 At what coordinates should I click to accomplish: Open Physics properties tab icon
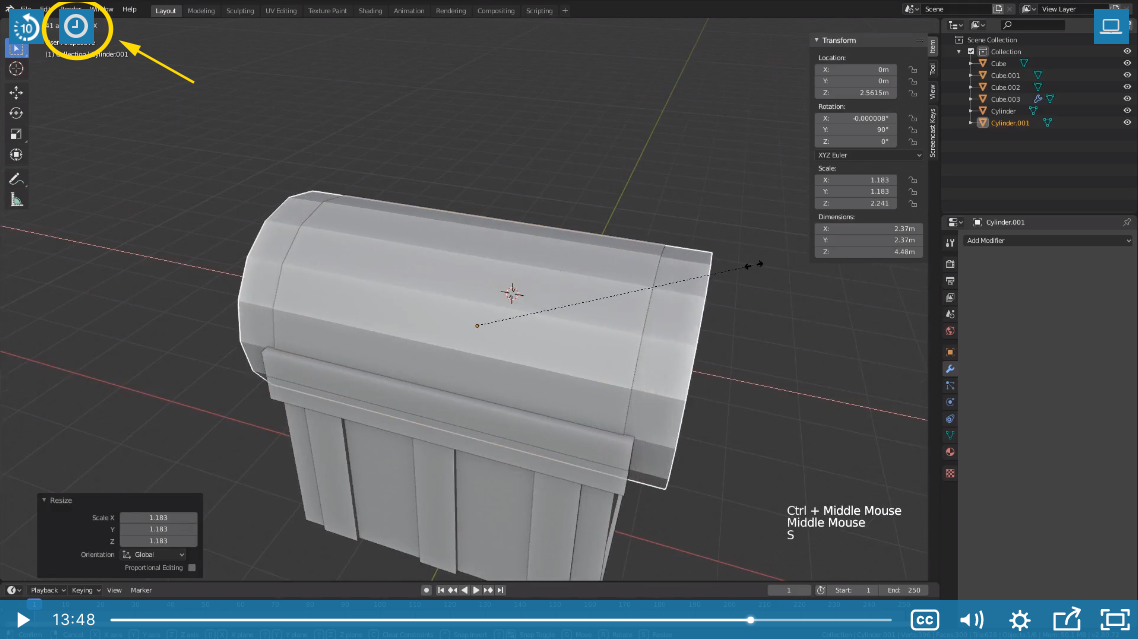tap(950, 402)
